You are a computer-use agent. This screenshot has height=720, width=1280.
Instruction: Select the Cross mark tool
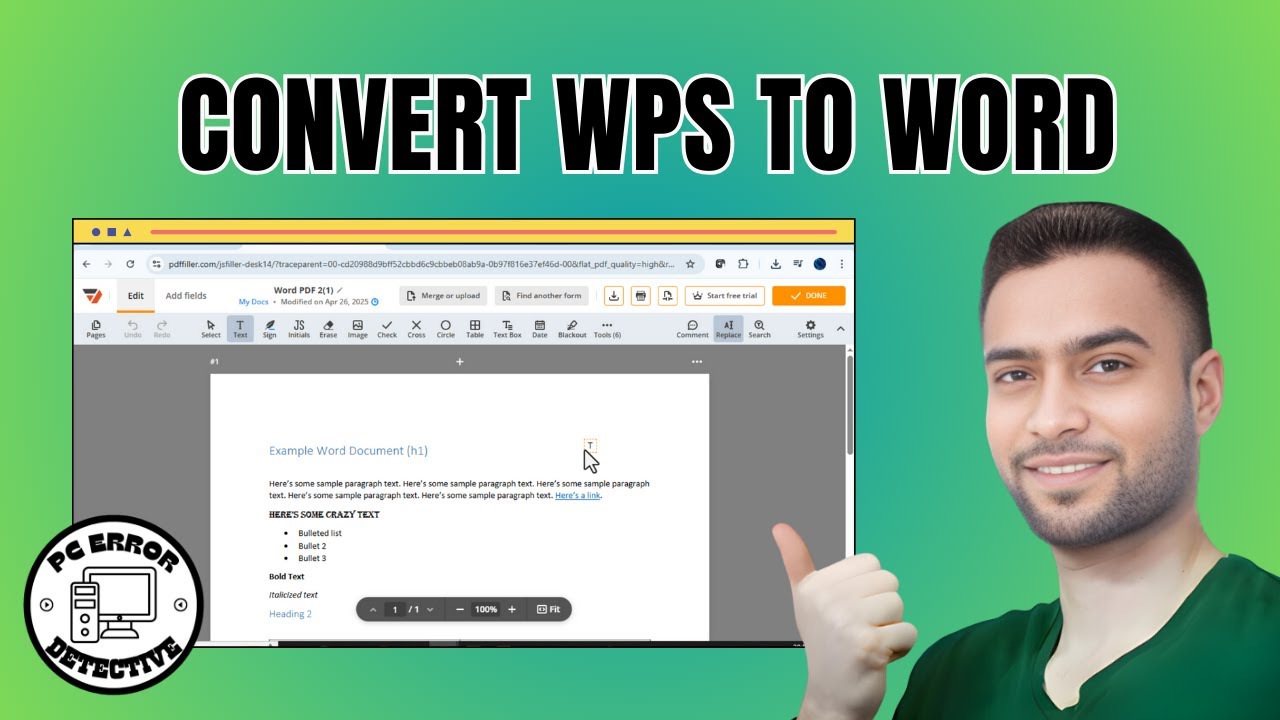click(416, 329)
